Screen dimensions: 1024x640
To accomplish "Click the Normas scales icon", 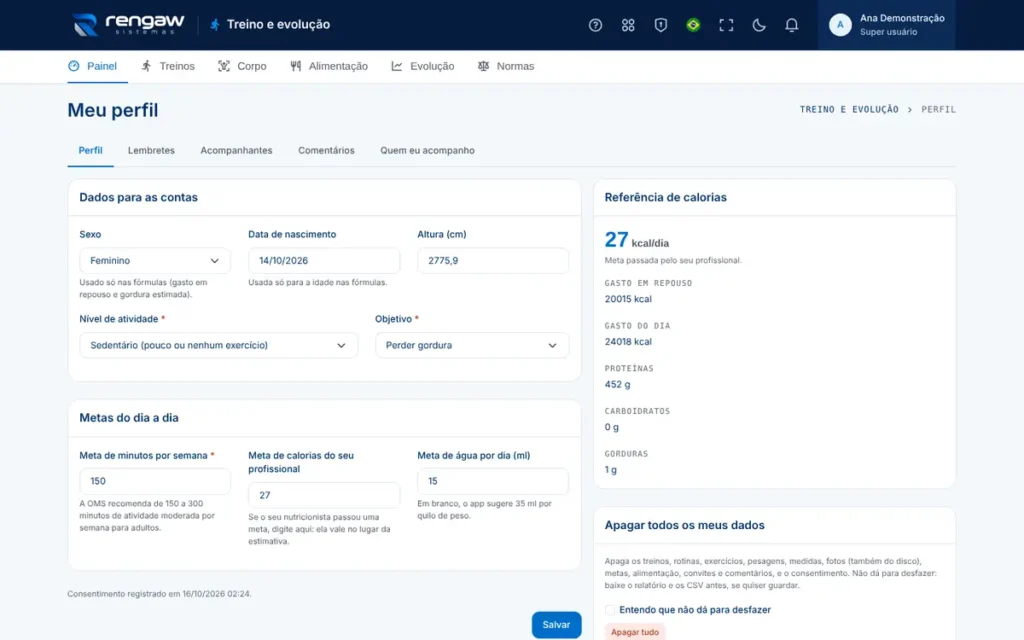I will 483,66.
